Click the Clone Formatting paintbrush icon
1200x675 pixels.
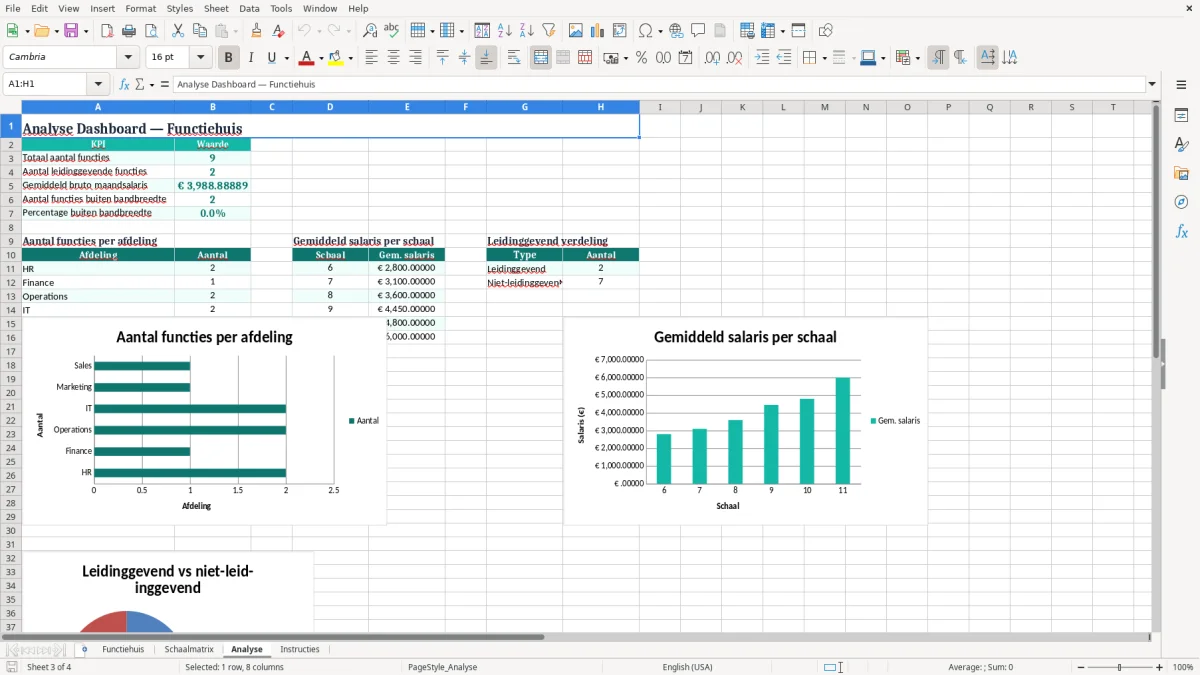coord(257,31)
